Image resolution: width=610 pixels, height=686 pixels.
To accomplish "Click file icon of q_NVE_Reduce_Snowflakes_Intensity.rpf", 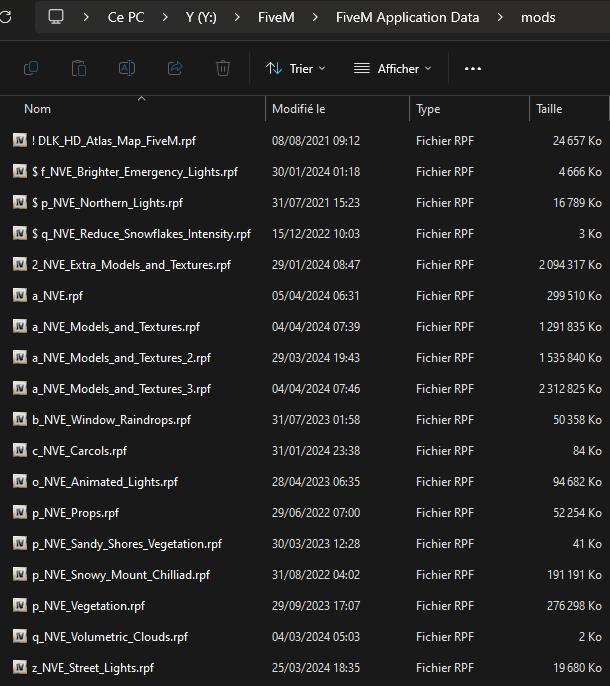I will pyautogui.click(x=20, y=234).
